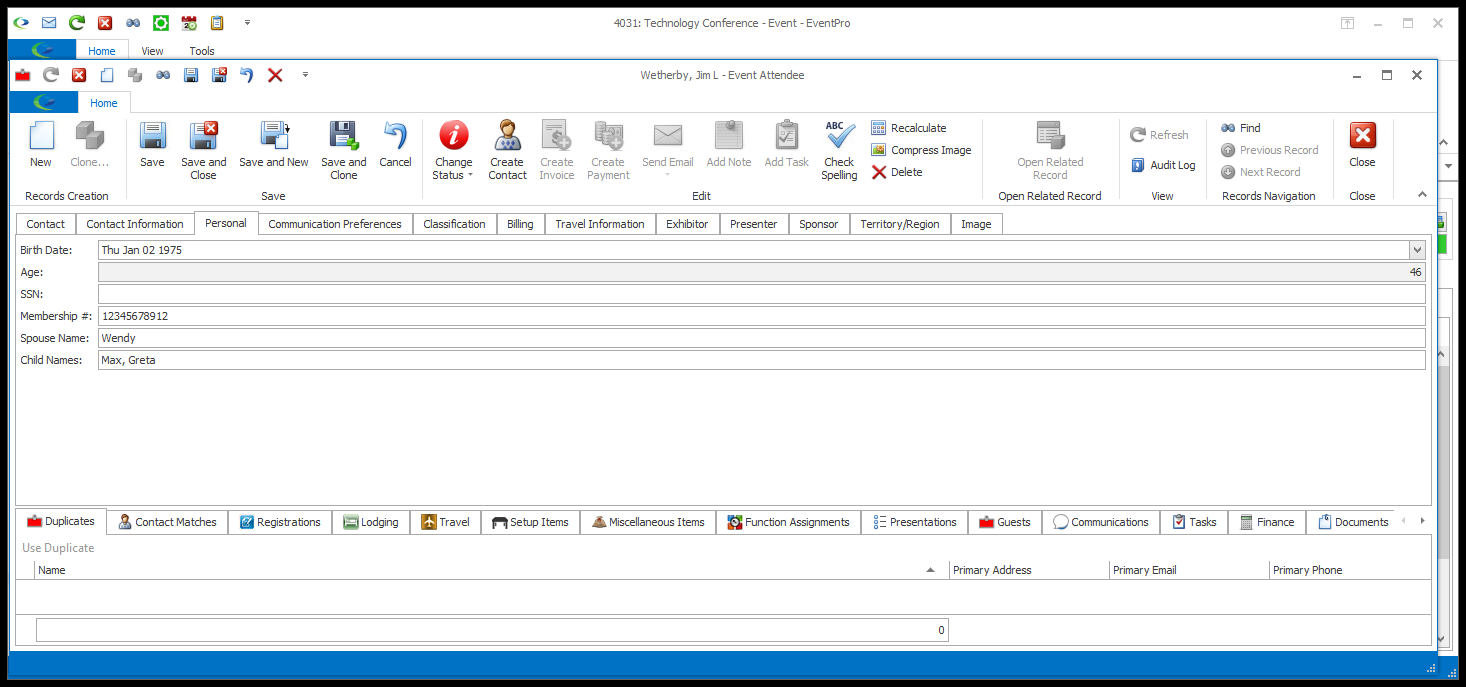The height and width of the screenshot is (687, 1466).
Task: Click mail envelope icon in EventPro toolbar
Action: point(49,22)
